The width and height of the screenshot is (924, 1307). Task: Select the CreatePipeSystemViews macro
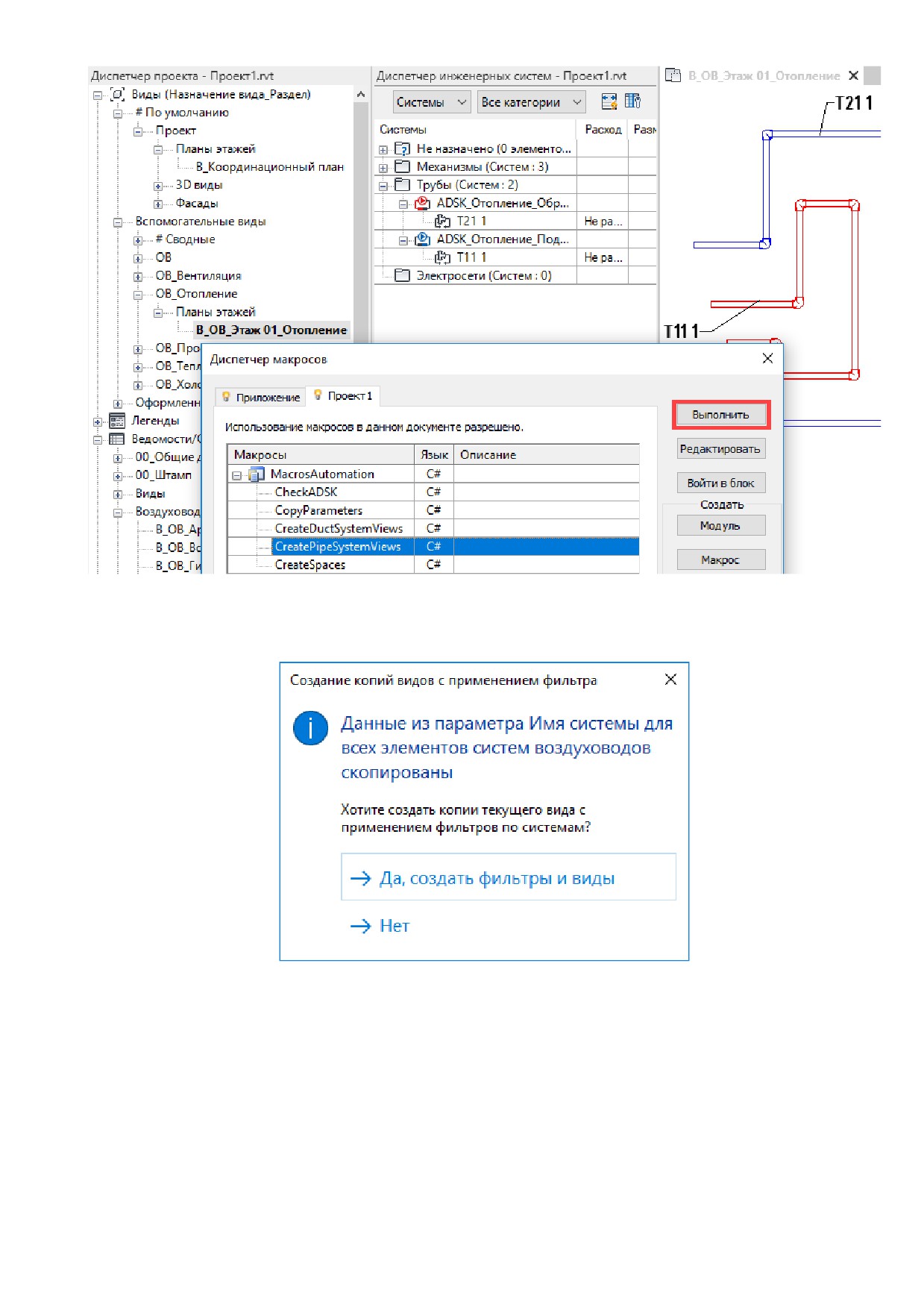(x=338, y=547)
